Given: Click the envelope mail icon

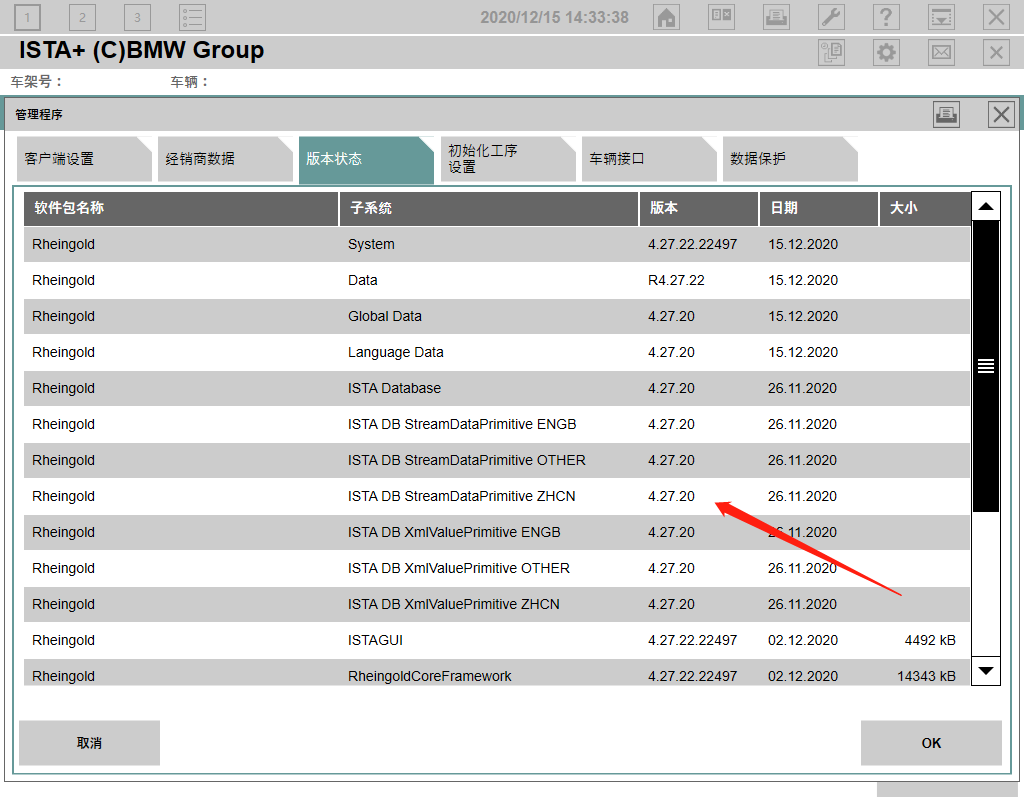Looking at the screenshot, I should pyautogui.click(x=941, y=52).
